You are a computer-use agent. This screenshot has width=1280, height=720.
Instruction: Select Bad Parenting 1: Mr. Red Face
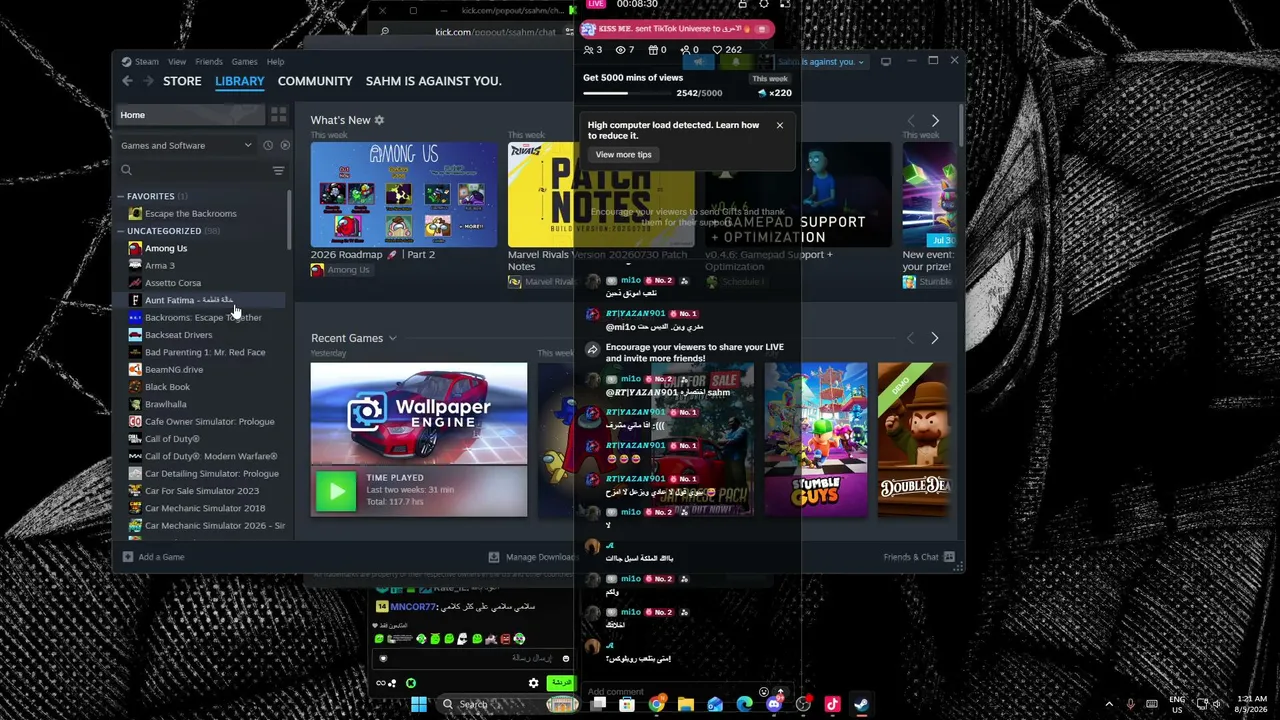tap(205, 352)
